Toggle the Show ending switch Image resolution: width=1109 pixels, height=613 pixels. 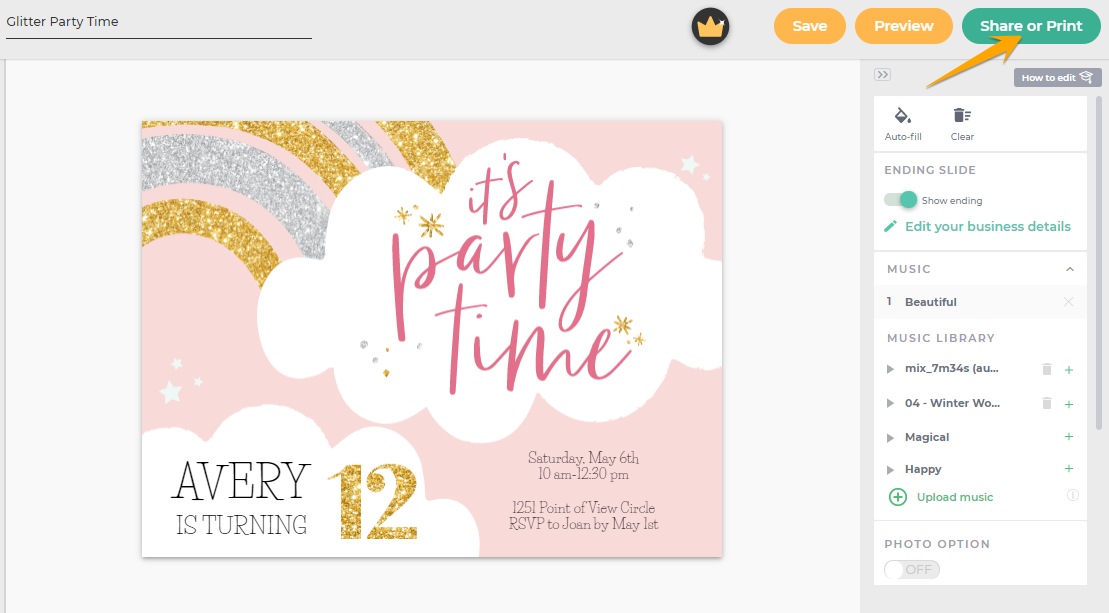click(x=900, y=200)
